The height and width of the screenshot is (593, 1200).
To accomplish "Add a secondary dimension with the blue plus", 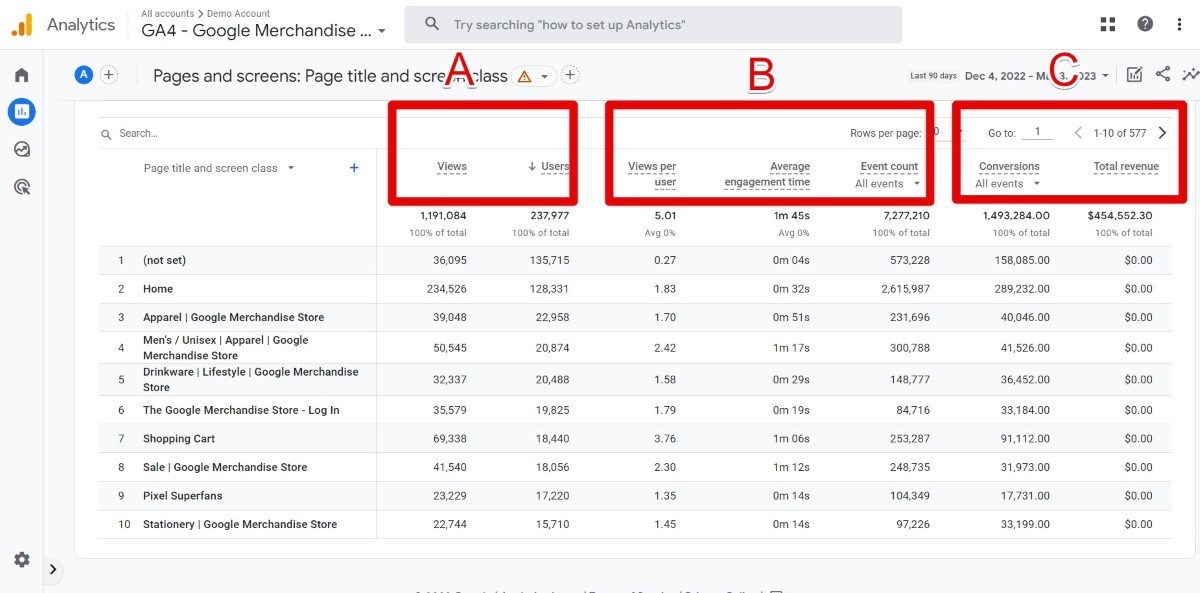I will click(x=353, y=168).
